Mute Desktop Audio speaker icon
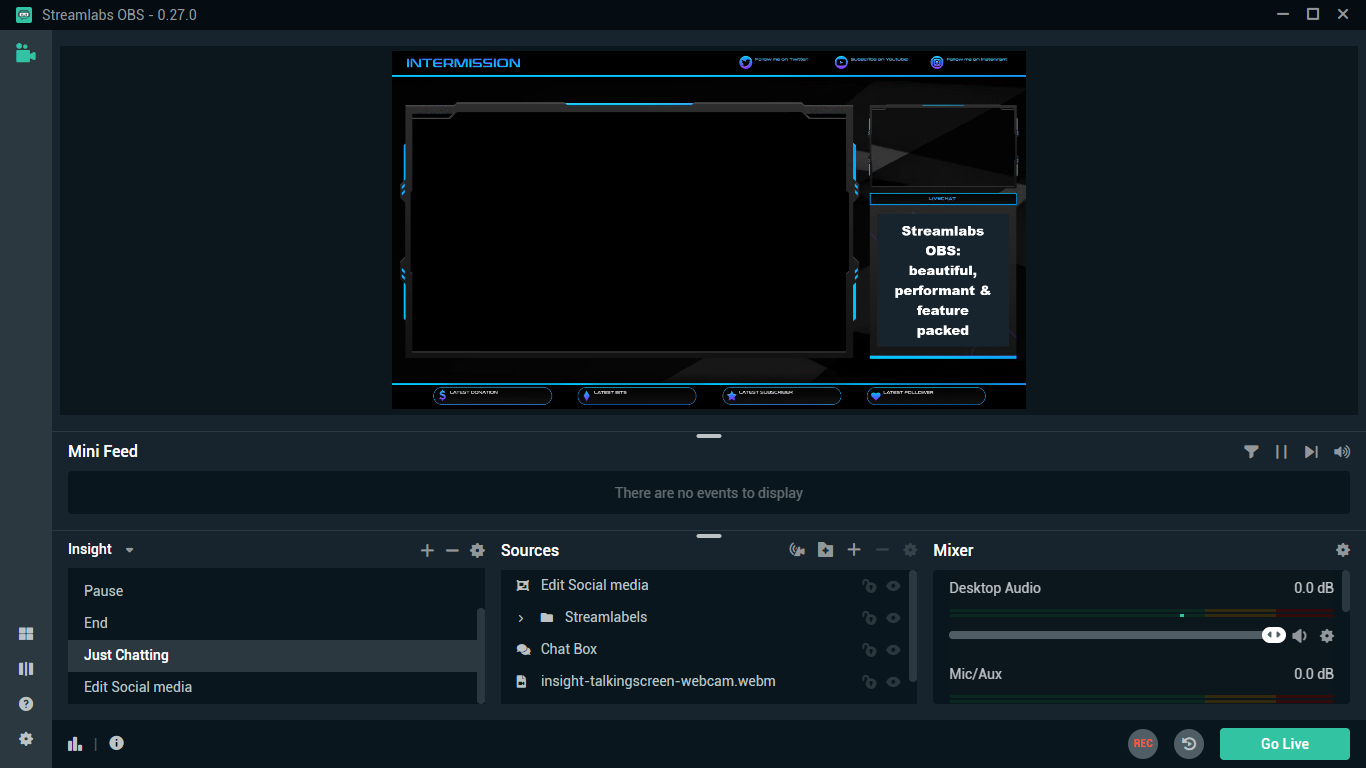 tap(1299, 636)
